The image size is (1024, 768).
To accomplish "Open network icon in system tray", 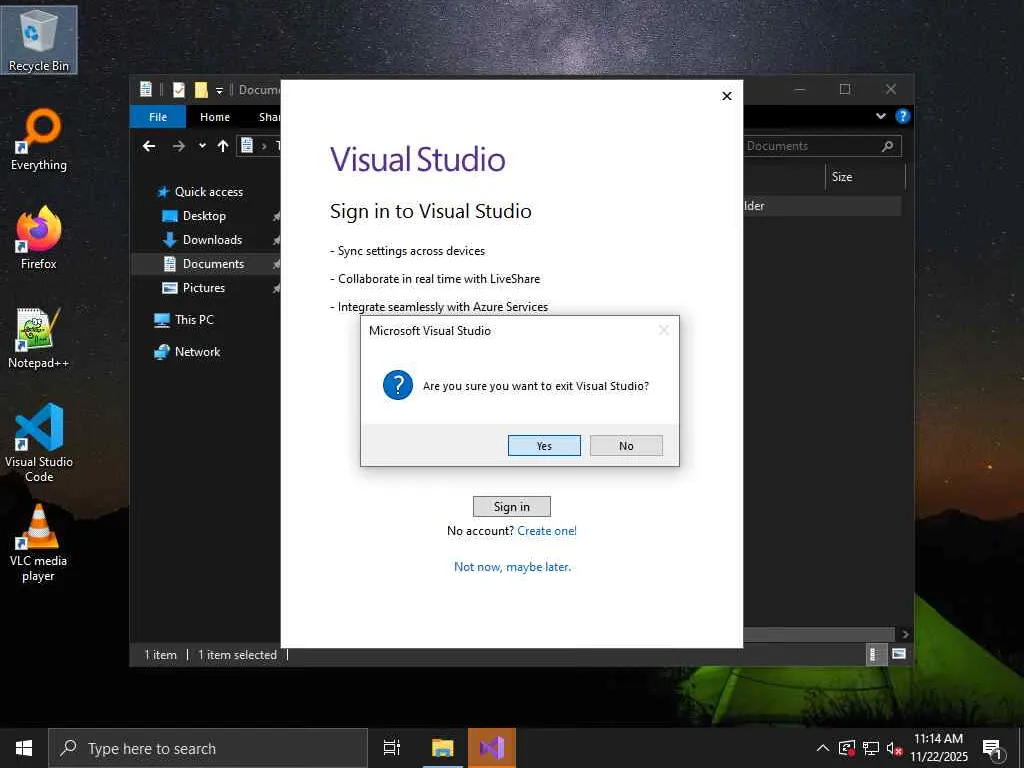I will coord(871,748).
